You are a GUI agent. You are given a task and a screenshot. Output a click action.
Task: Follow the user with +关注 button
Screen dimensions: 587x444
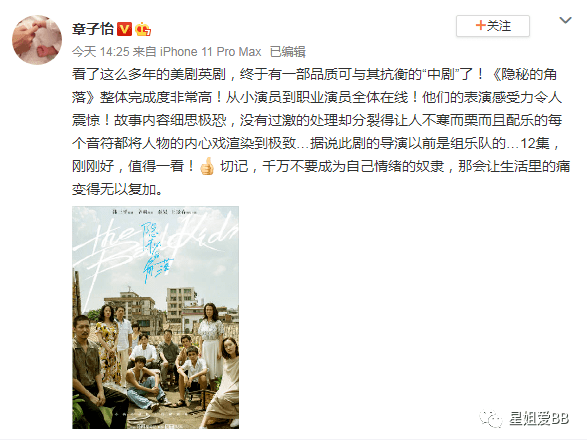tap(493, 26)
